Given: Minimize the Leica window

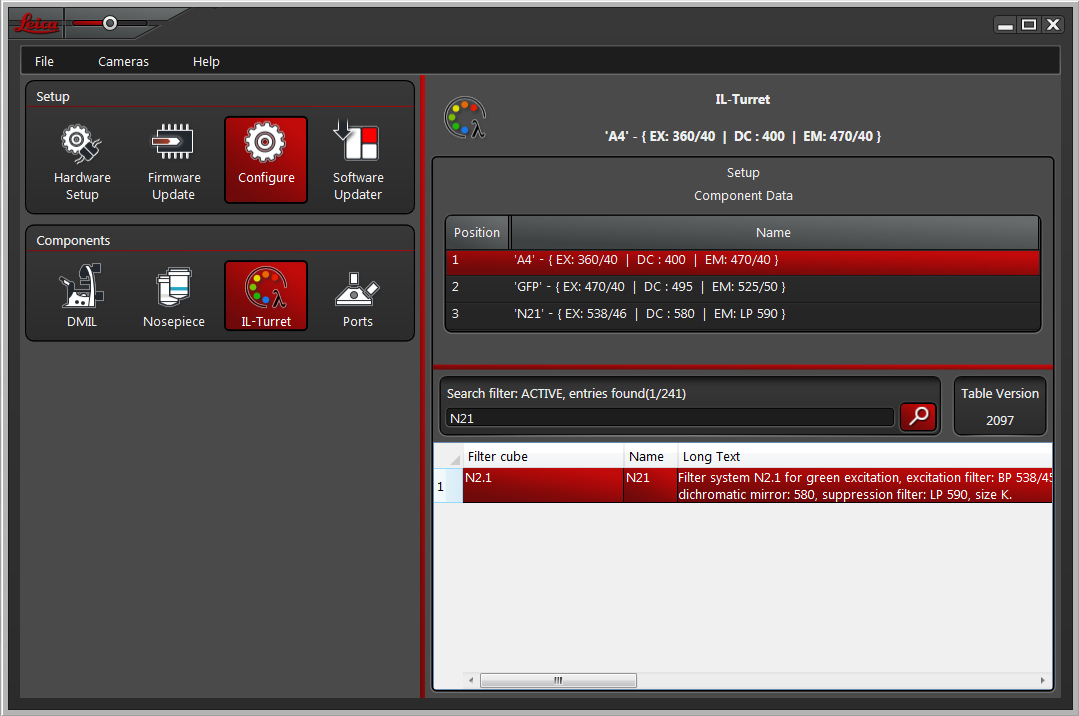Looking at the screenshot, I should [1005, 25].
